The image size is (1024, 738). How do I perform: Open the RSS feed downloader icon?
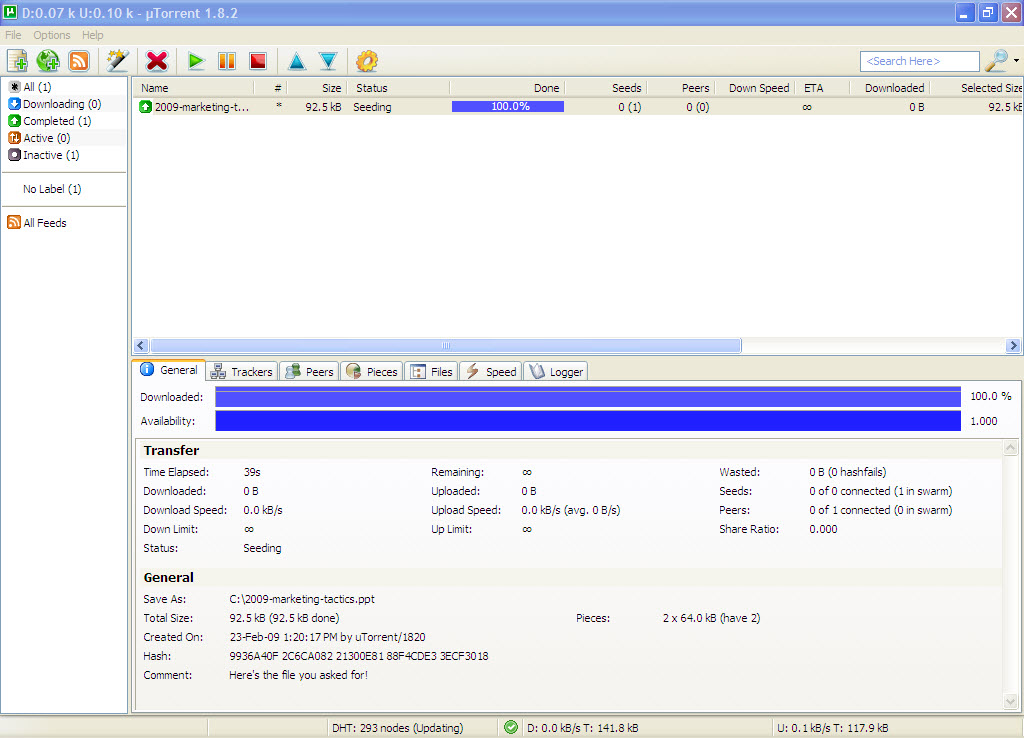point(79,61)
